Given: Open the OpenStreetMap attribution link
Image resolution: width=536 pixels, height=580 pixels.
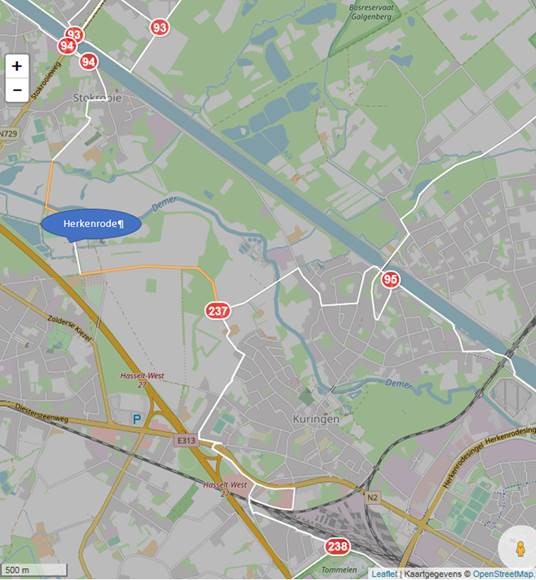Looking at the screenshot, I should click(x=503, y=574).
